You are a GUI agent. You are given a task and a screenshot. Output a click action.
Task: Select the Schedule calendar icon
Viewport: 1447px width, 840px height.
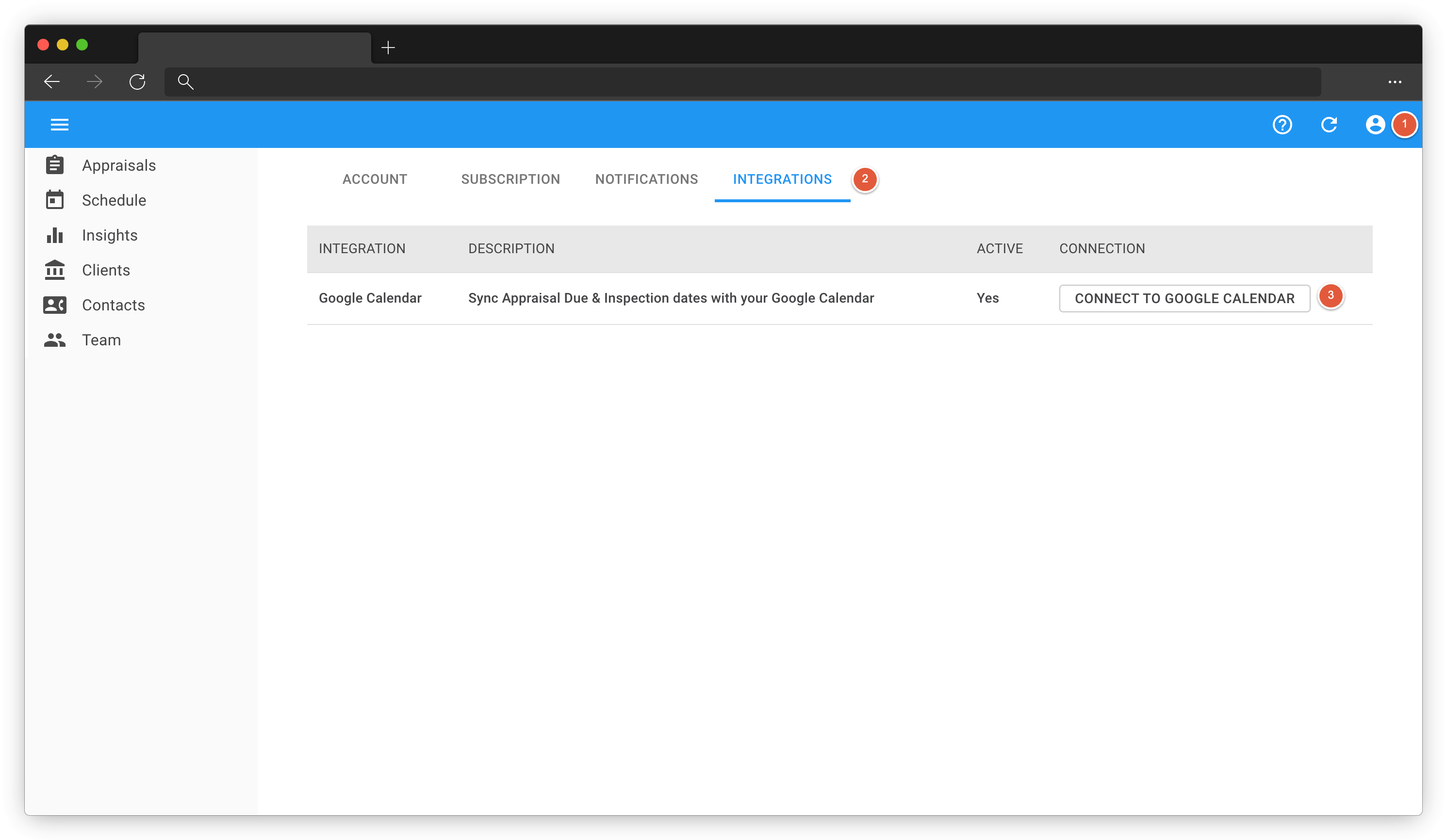55,200
